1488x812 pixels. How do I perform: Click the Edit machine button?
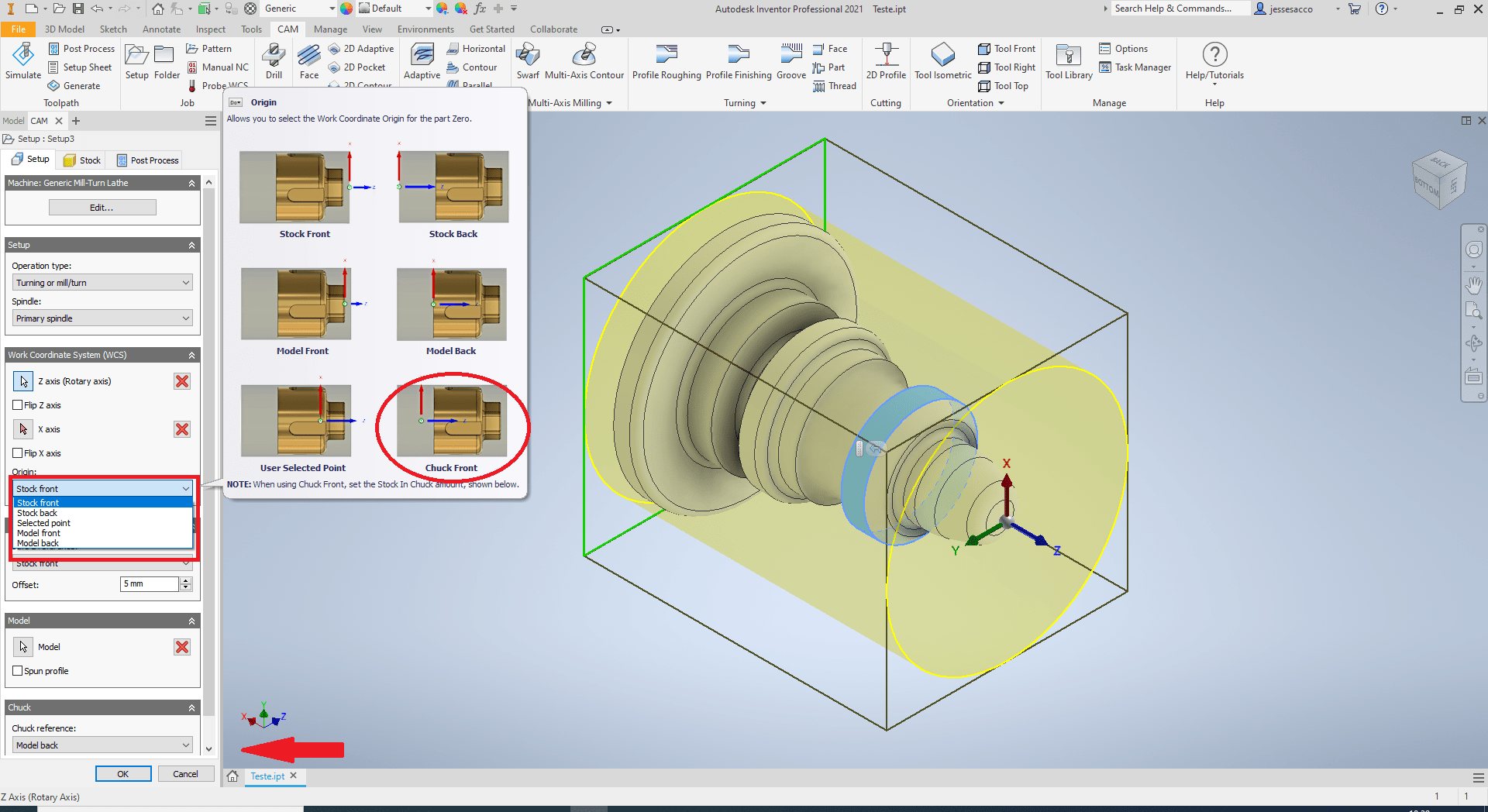click(x=102, y=207)
